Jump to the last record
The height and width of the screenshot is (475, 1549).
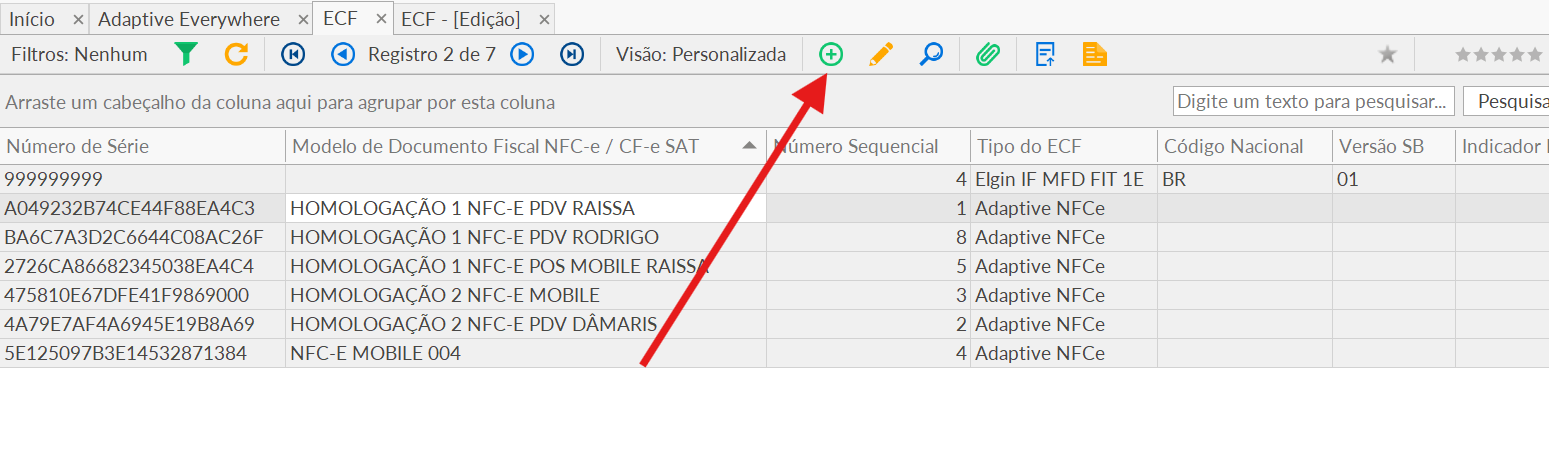572,54
